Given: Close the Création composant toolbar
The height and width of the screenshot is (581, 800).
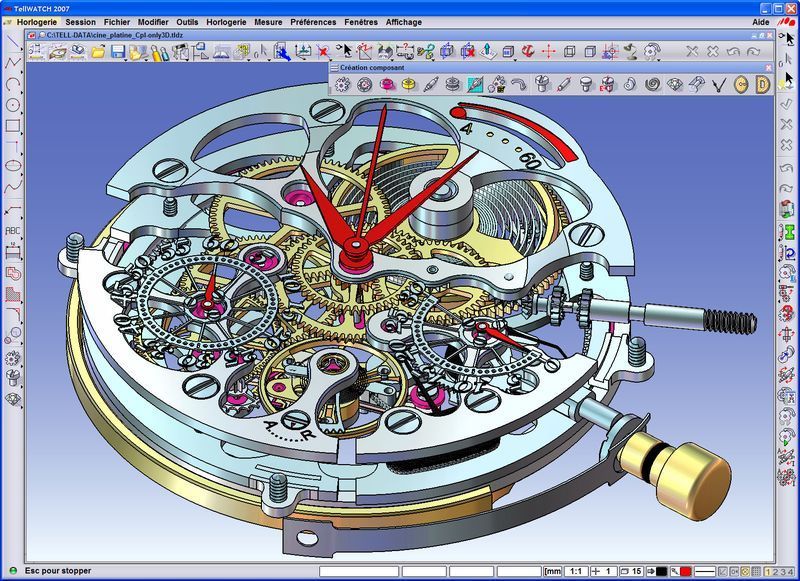Looking at the screenshot, I should click(x=769, y=67).
